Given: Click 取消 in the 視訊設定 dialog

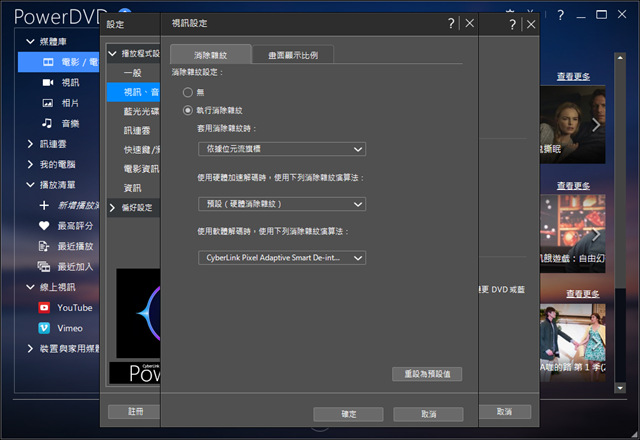Looking at the screenshot, I should (x=428, y=414).
